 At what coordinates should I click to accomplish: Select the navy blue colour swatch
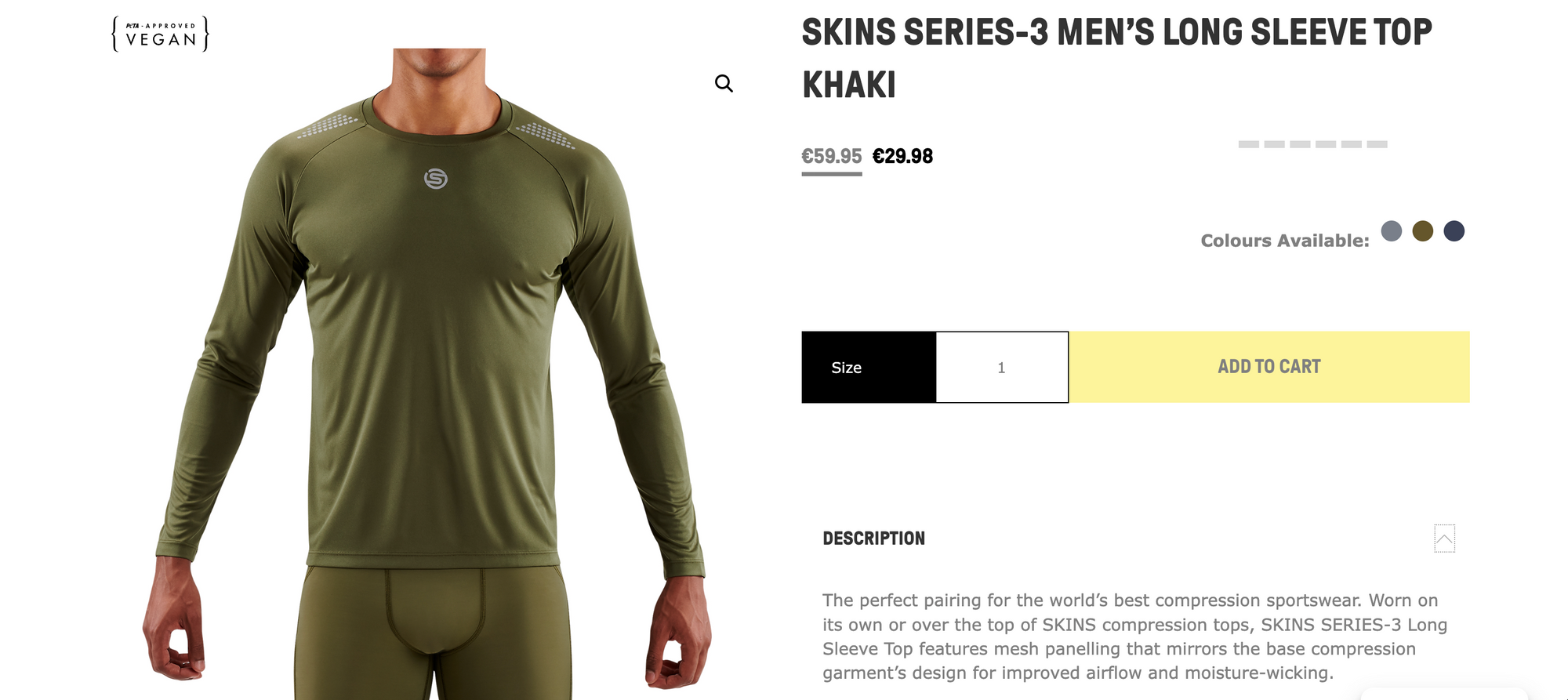1454,230
